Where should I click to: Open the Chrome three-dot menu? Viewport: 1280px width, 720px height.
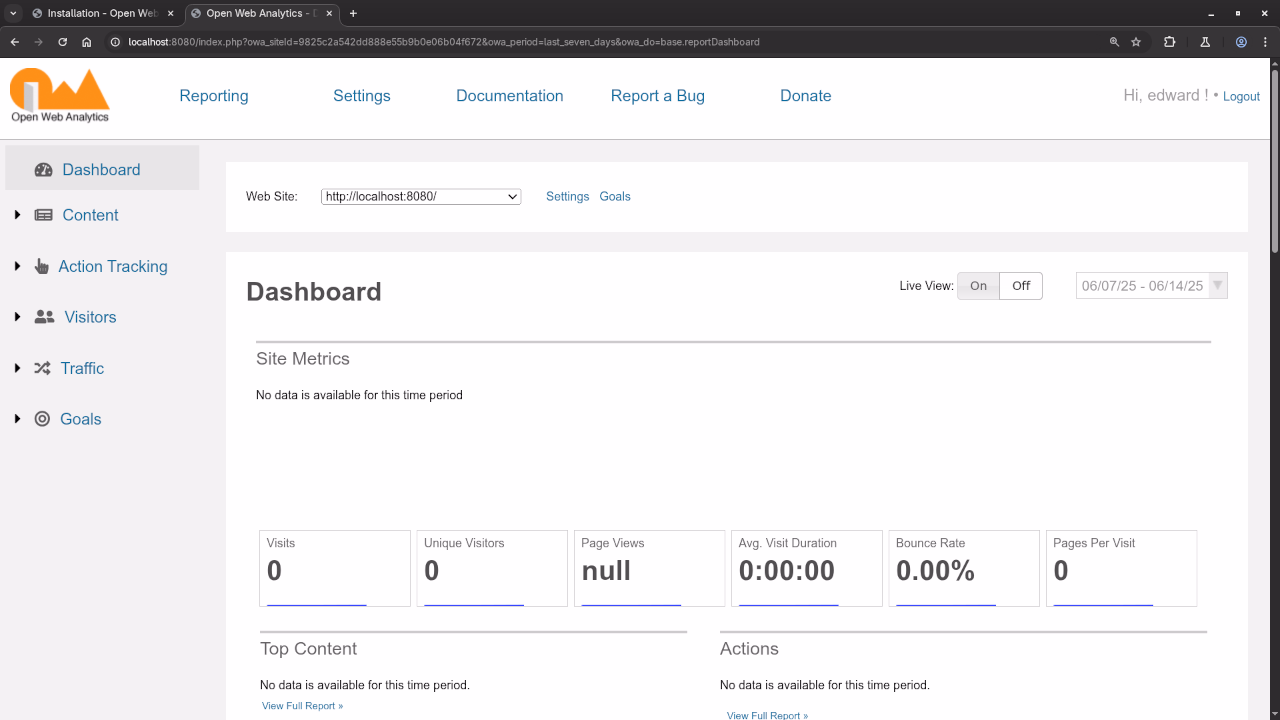point(1265,42)
